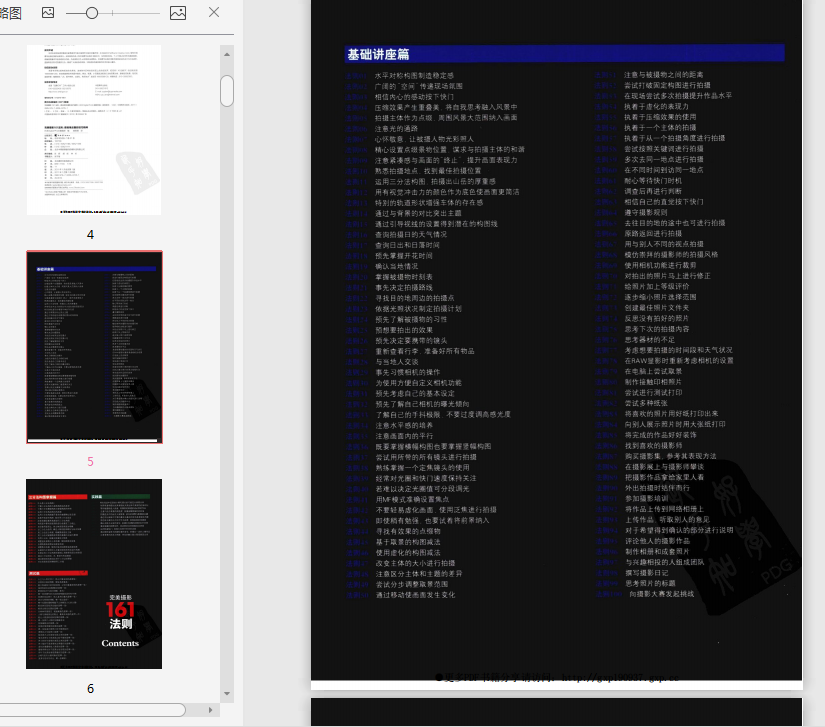
Task: Click the line 执着于压缩效果的使用
Action: [x=660, y=117]
